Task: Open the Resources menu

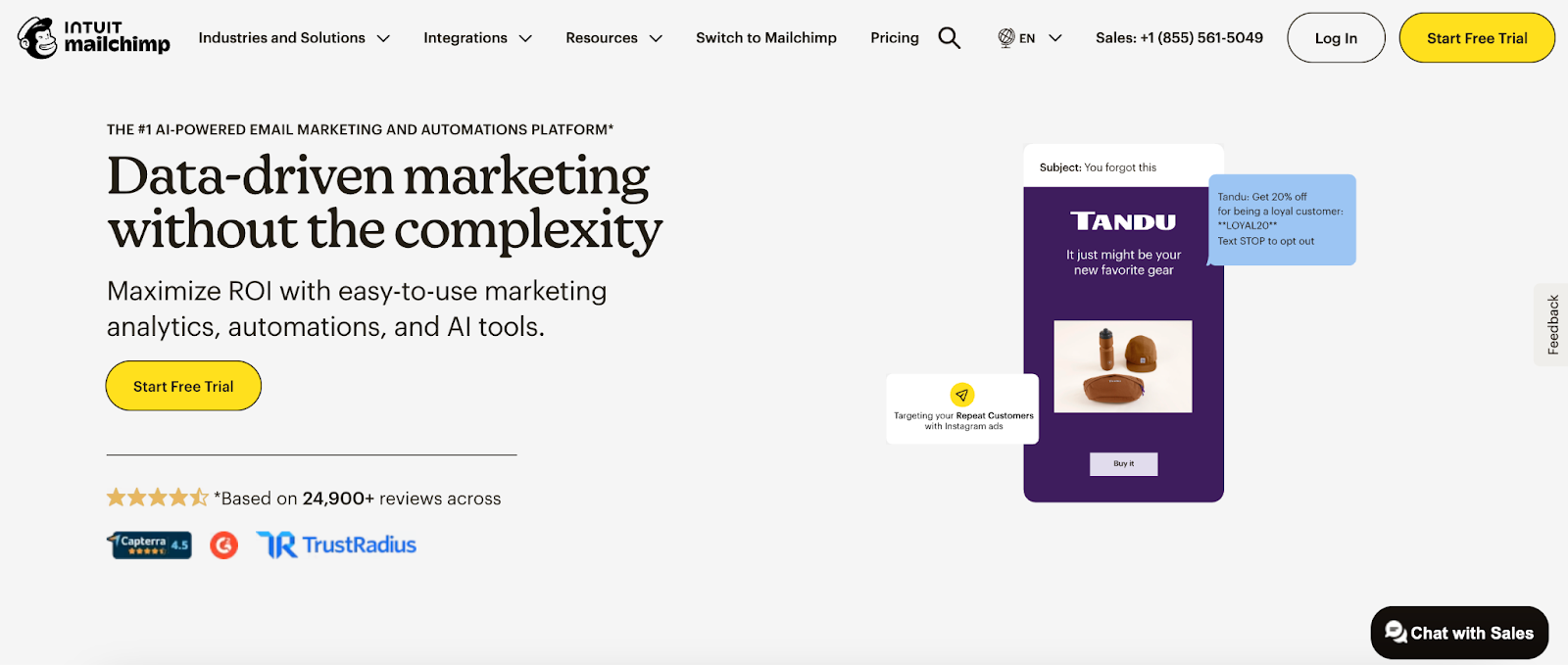Action: (613, 38)
